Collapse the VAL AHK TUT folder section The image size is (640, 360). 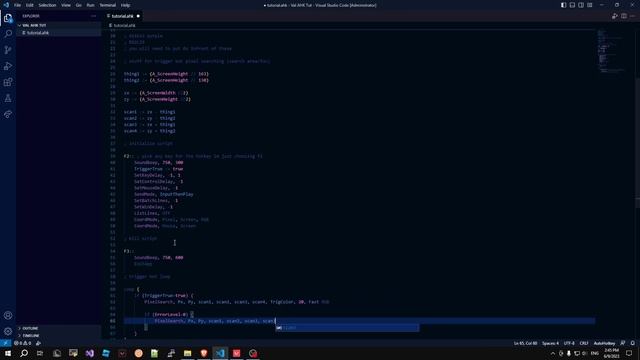[x=59, y=25]
